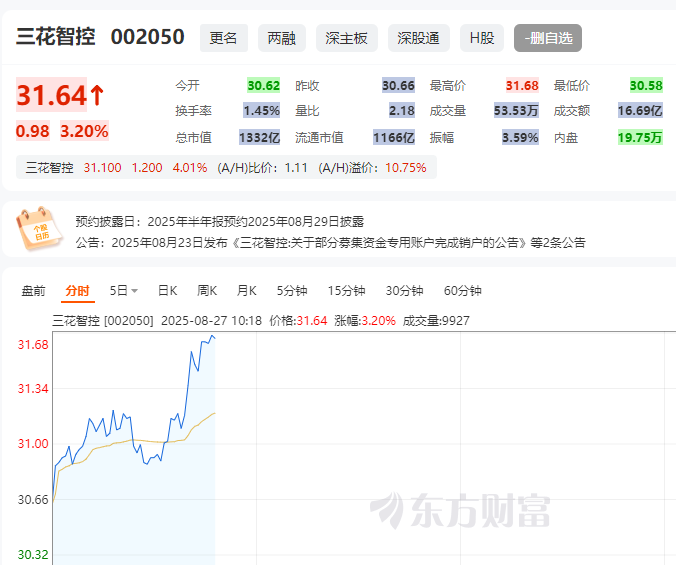This screenshot has height=565, width=676.
Task: Click the 换手率 value 1.45%
Action: click(x=262, y=111)
